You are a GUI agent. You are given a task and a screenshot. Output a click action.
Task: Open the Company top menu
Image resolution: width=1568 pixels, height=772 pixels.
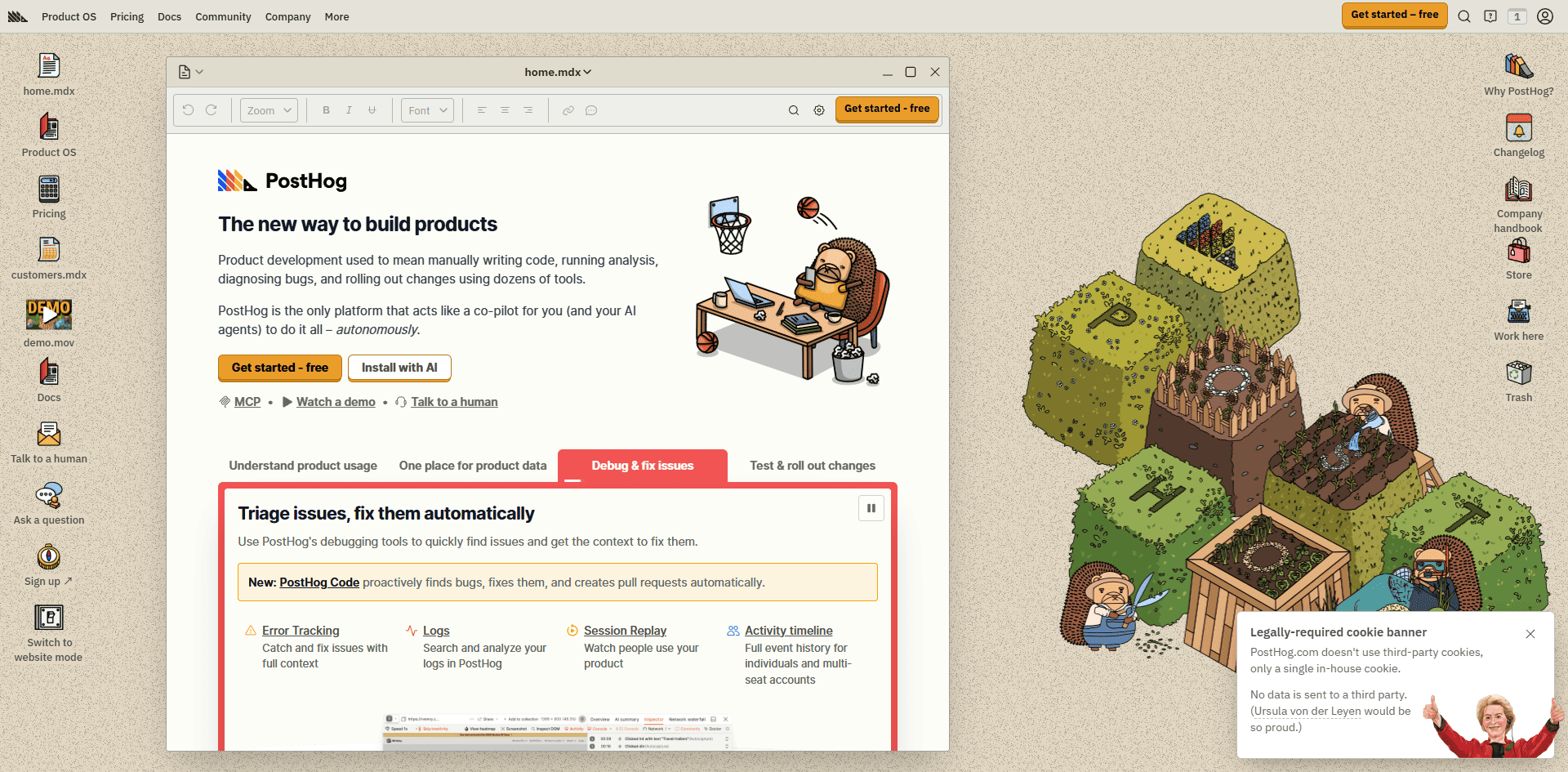(287, 16)
